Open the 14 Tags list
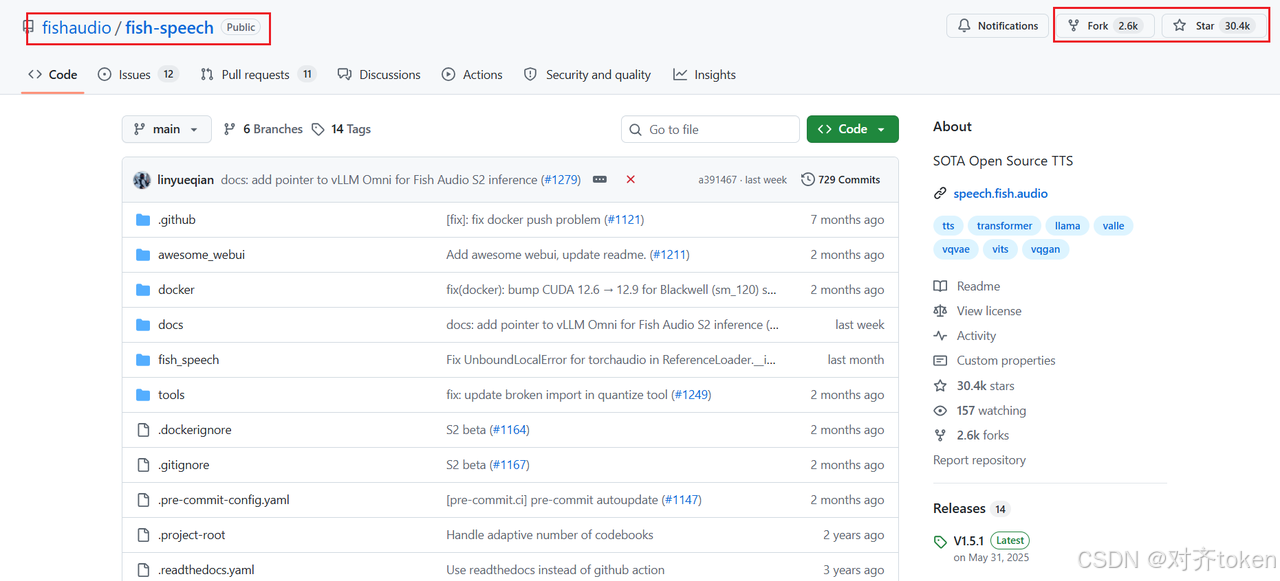 [x=341, y=129]
